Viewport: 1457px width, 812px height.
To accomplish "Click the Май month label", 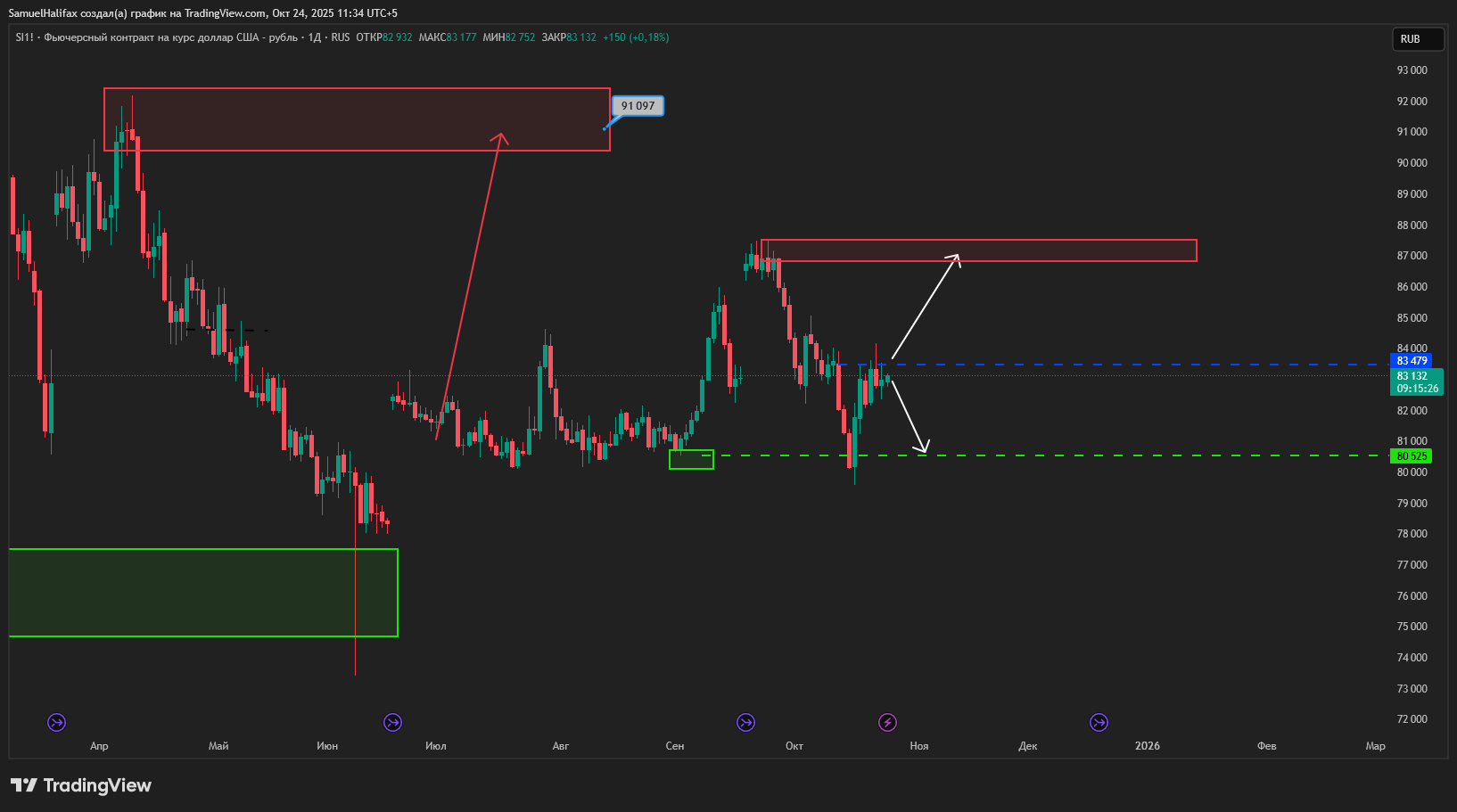I will click(218, 746).
